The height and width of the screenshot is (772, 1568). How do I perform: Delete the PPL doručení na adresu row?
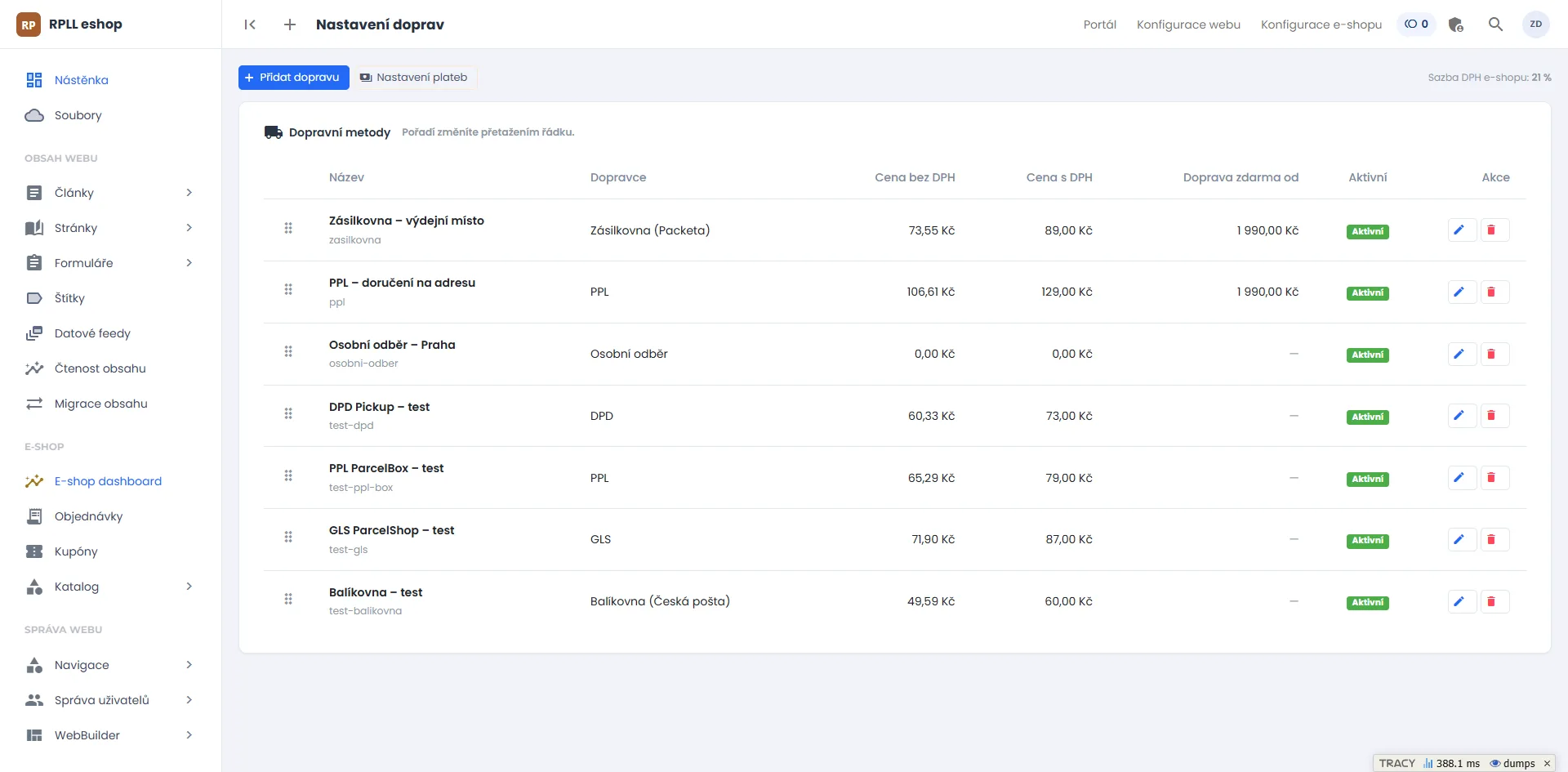click(x=1492, y=292)
